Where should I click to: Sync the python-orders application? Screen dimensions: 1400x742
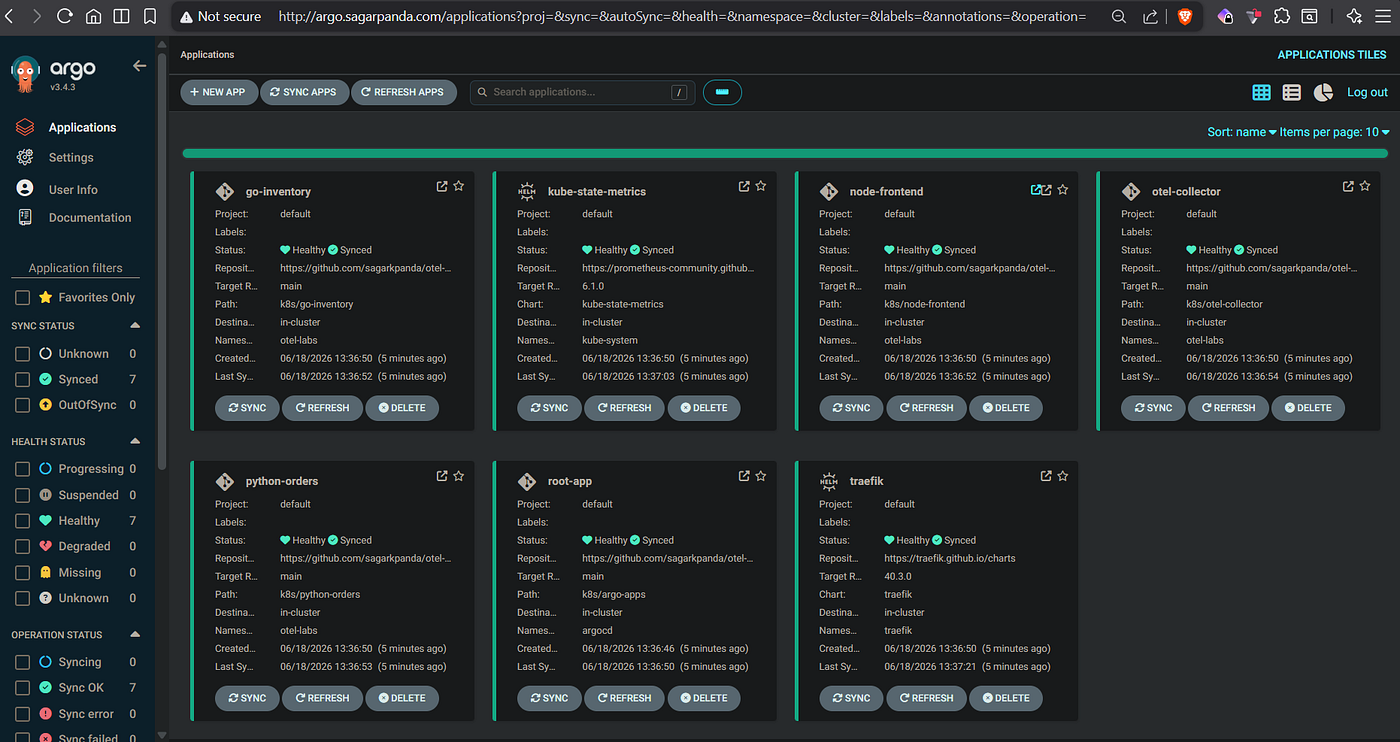tap(247, 698)
